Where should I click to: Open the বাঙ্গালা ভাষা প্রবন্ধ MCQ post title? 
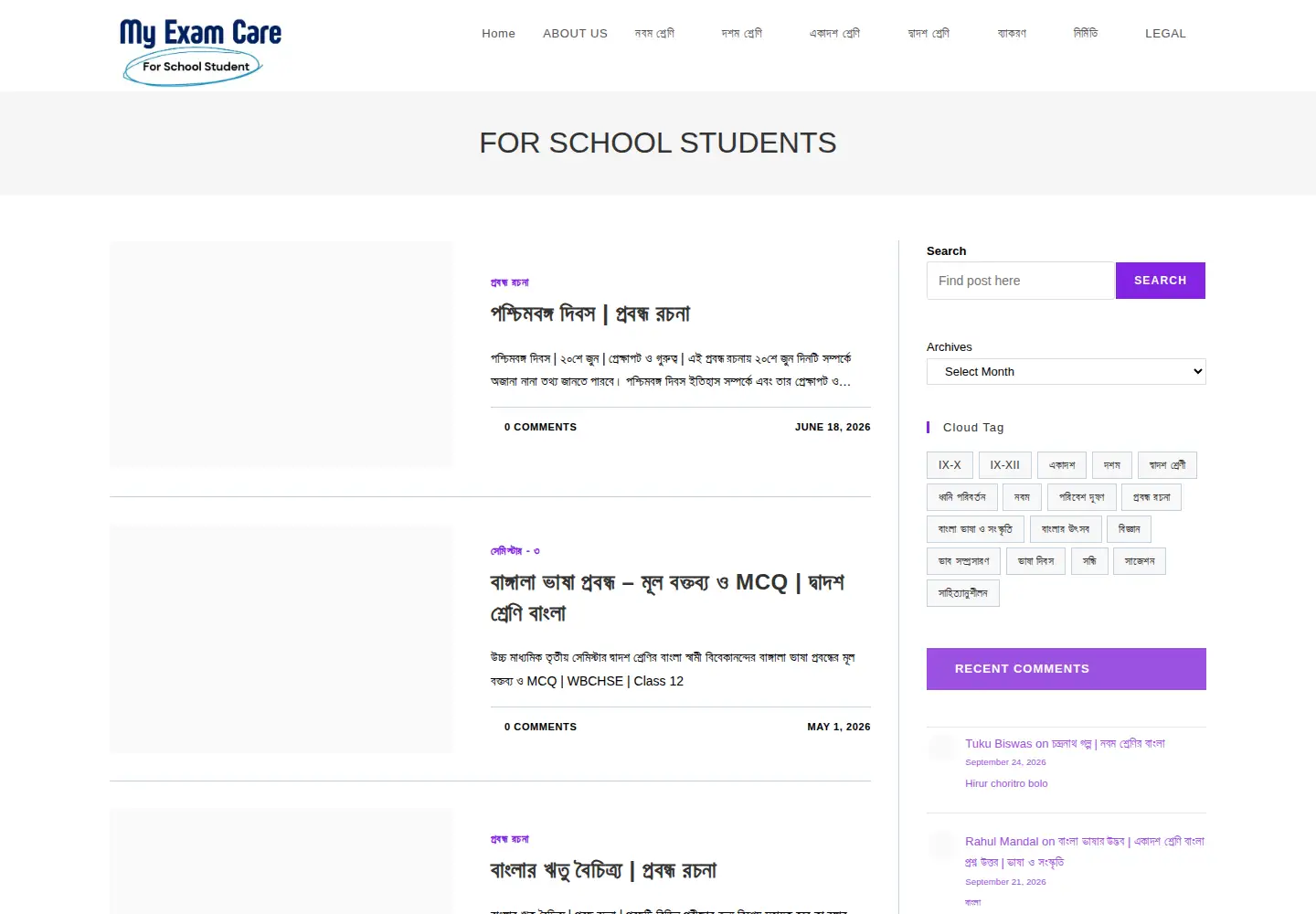(x=667, y=598)
